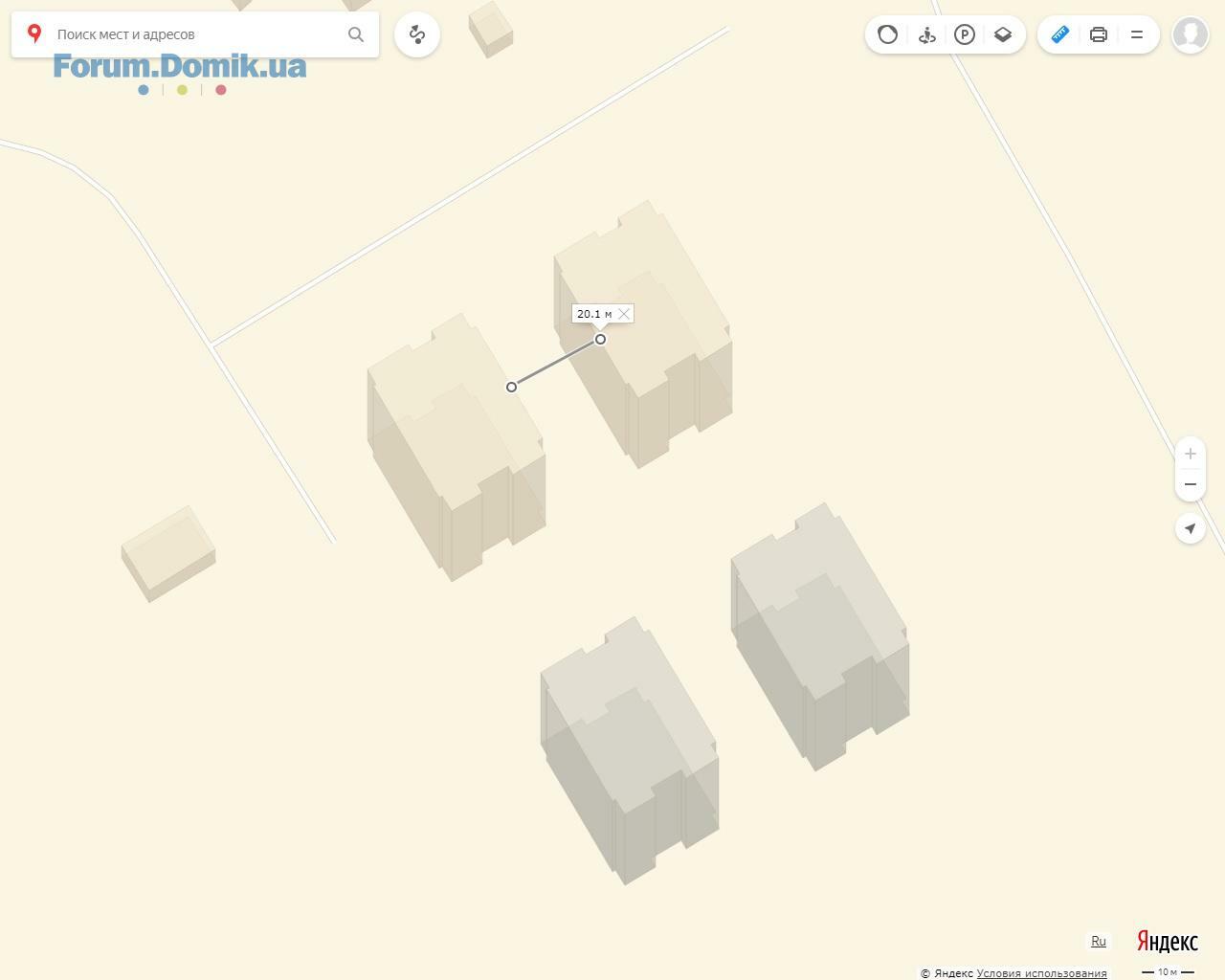Viewport: 1225px width, 980px height.
Task: Toggle the parking layer icon
Action: pyautogui.click(x=965, y=34)
